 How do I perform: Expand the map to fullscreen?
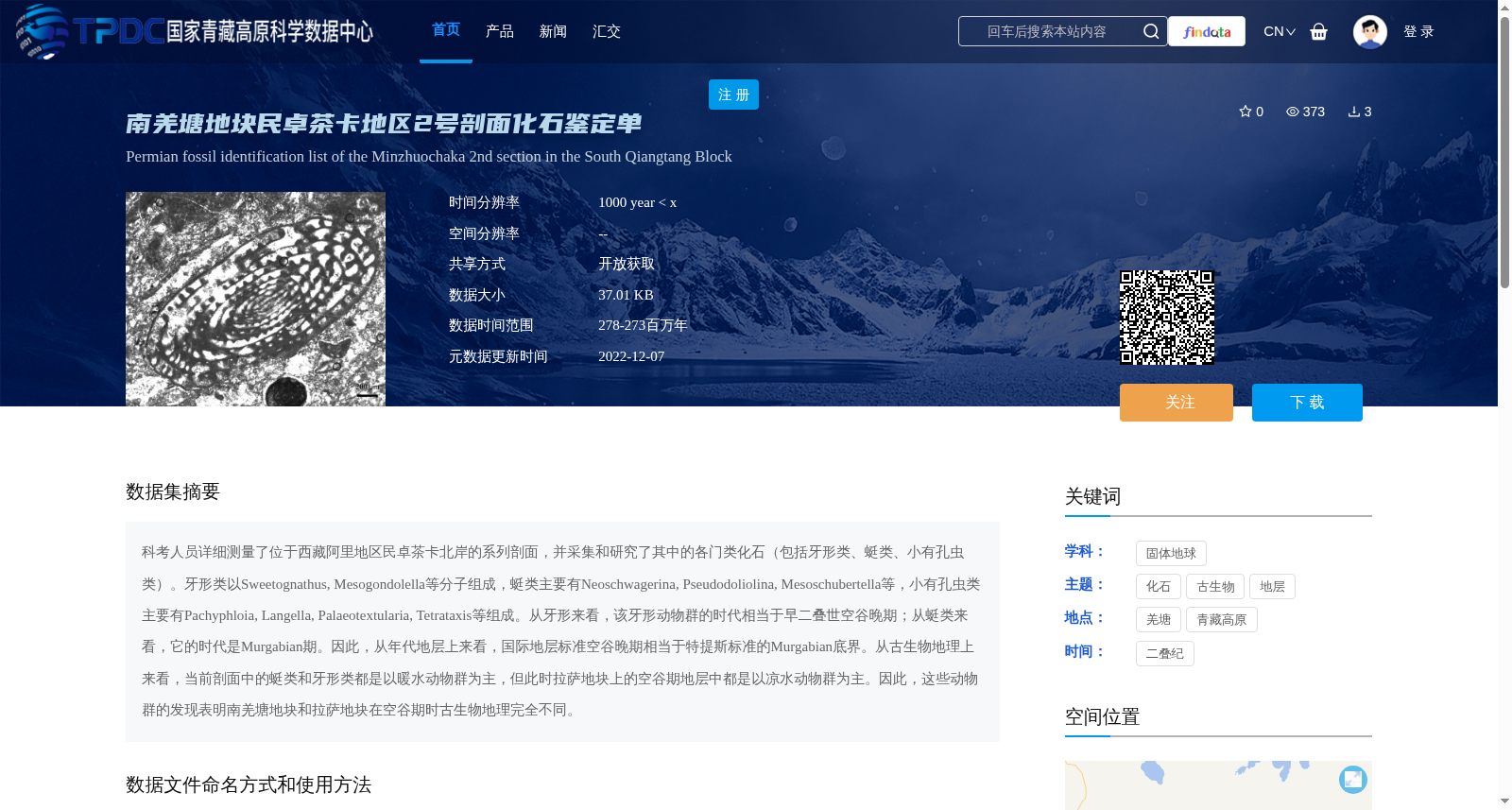click(1353, 779)
